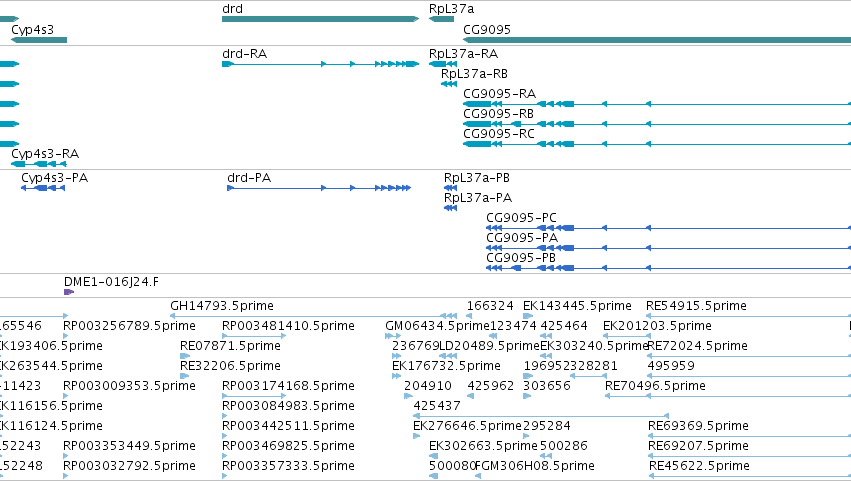Click the EK176732.5prime label
The width and height of the screenshot is (851, 481).
446,366
